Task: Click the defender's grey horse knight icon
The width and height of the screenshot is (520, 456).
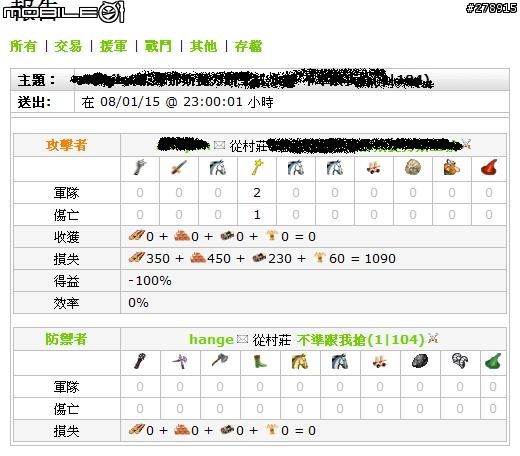Action: [340, 362]
